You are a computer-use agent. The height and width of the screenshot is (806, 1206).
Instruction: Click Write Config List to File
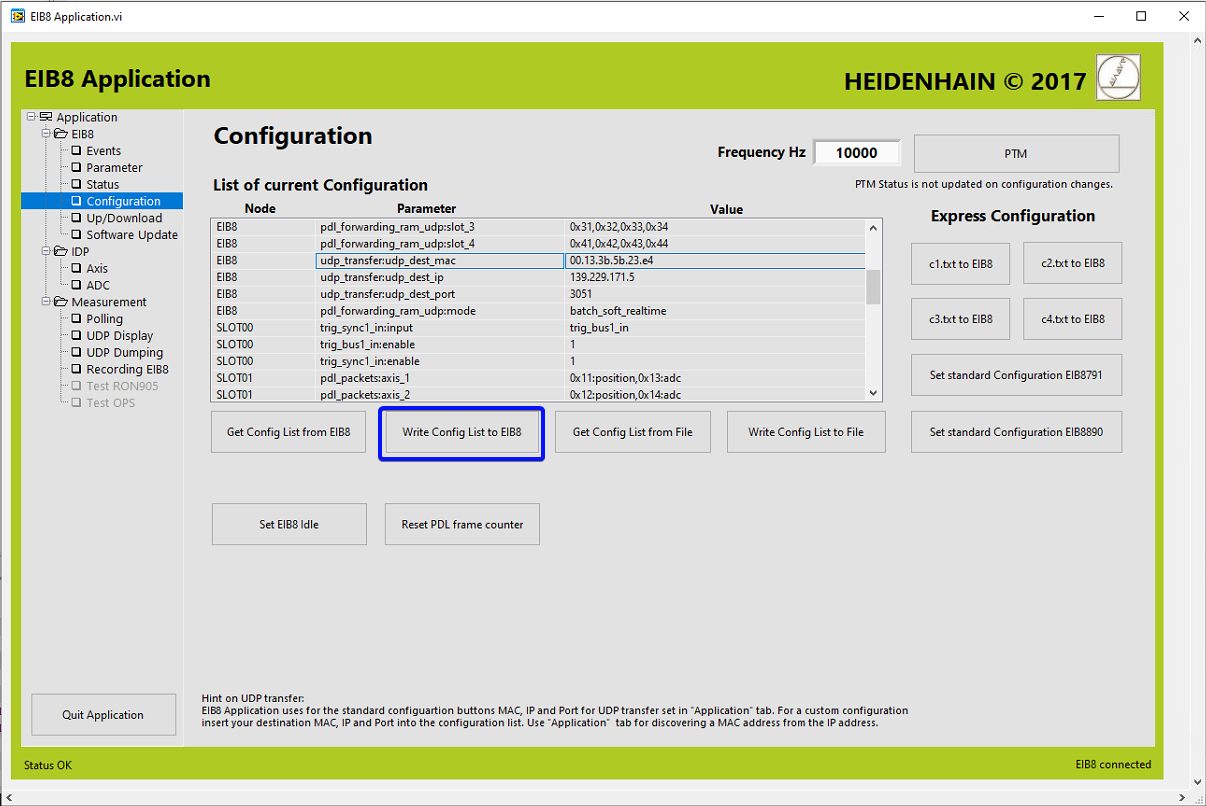[806, 432]
